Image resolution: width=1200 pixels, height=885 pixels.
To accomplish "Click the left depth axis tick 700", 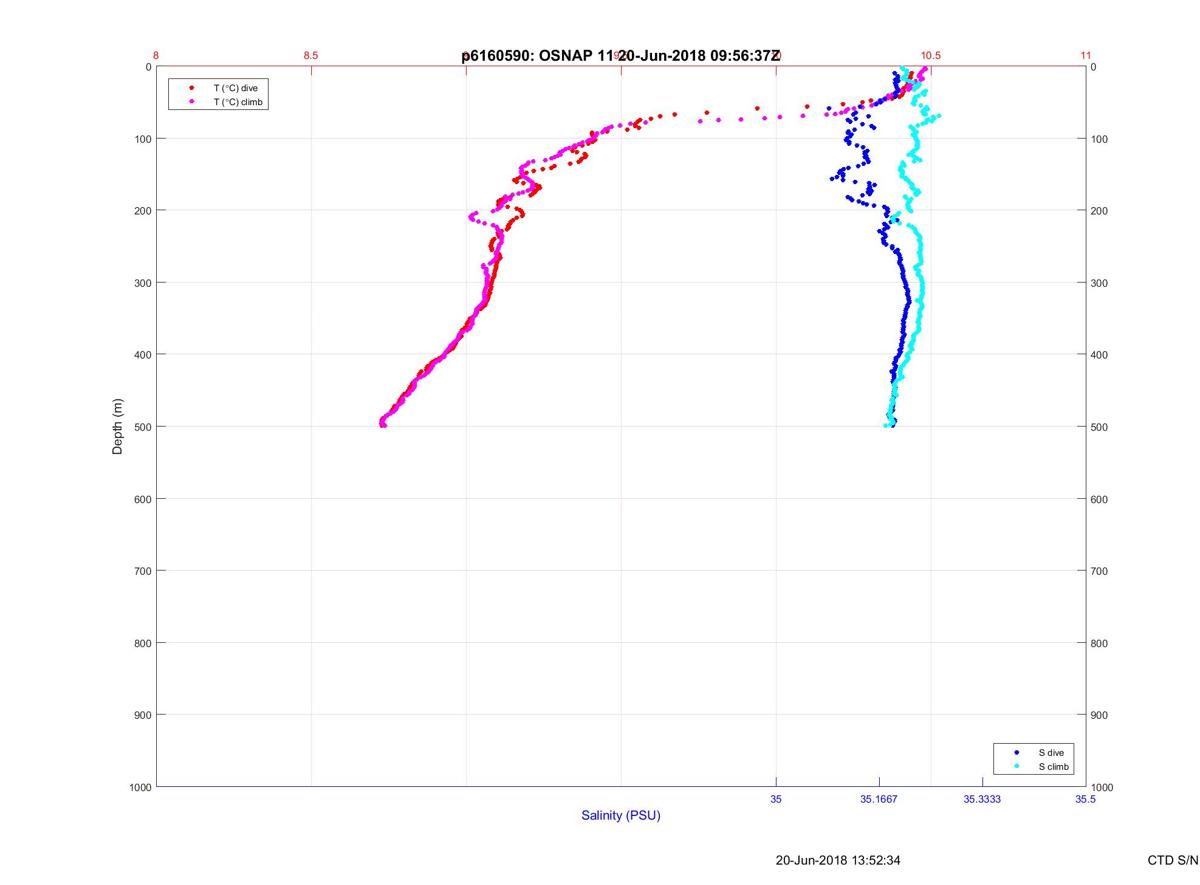I will [142, 571].
